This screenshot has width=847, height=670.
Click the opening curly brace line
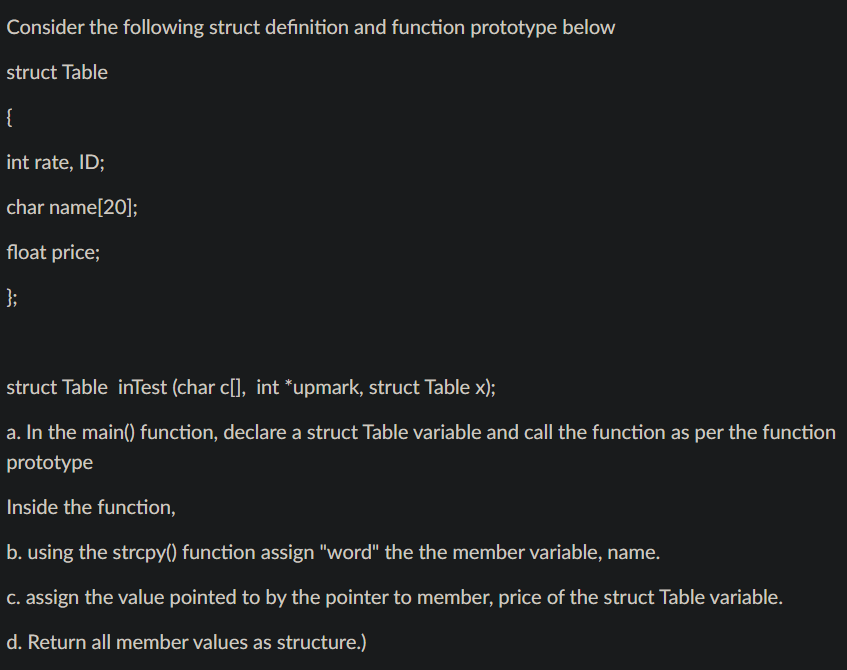[9, 117]
